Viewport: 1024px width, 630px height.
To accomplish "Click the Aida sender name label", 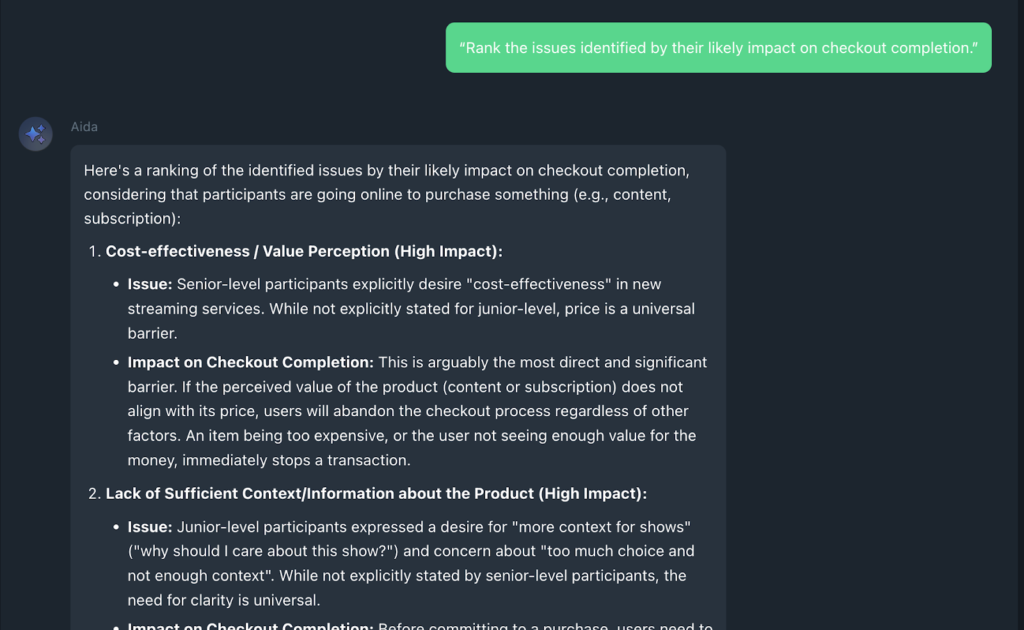I will click(x=84, y=127).
